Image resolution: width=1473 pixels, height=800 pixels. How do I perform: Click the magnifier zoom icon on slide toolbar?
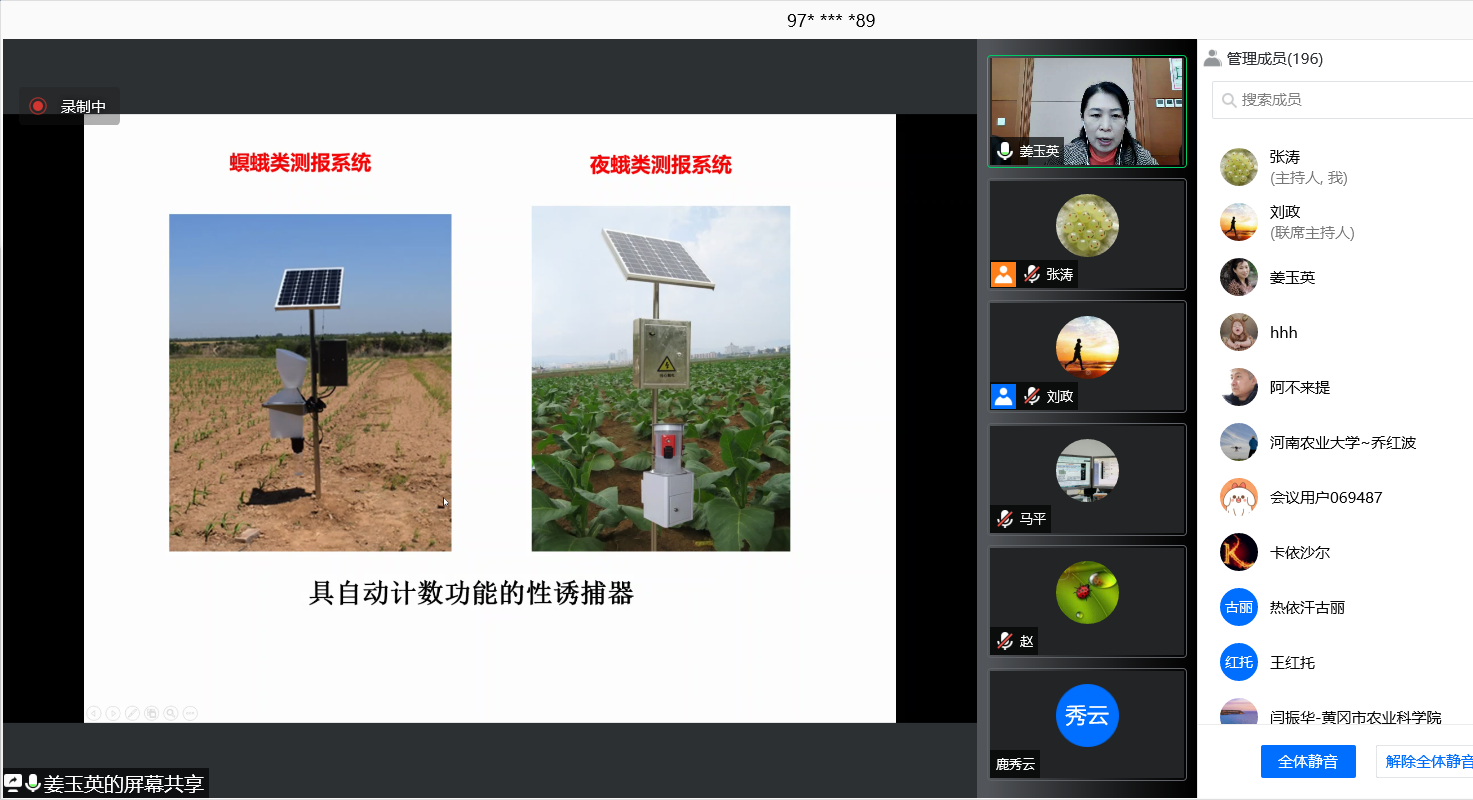coord(171,713)
